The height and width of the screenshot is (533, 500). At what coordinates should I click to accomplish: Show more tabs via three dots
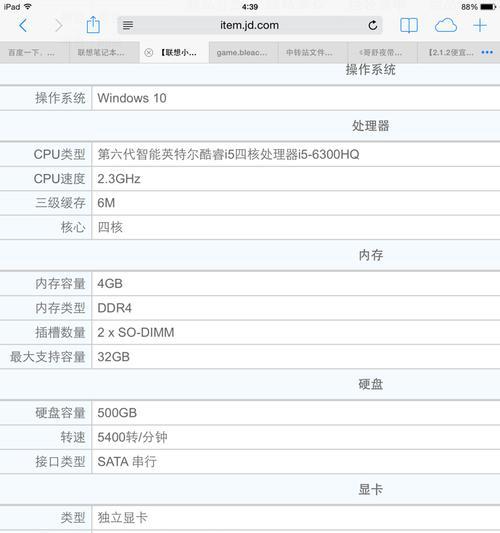pos(487,52)
